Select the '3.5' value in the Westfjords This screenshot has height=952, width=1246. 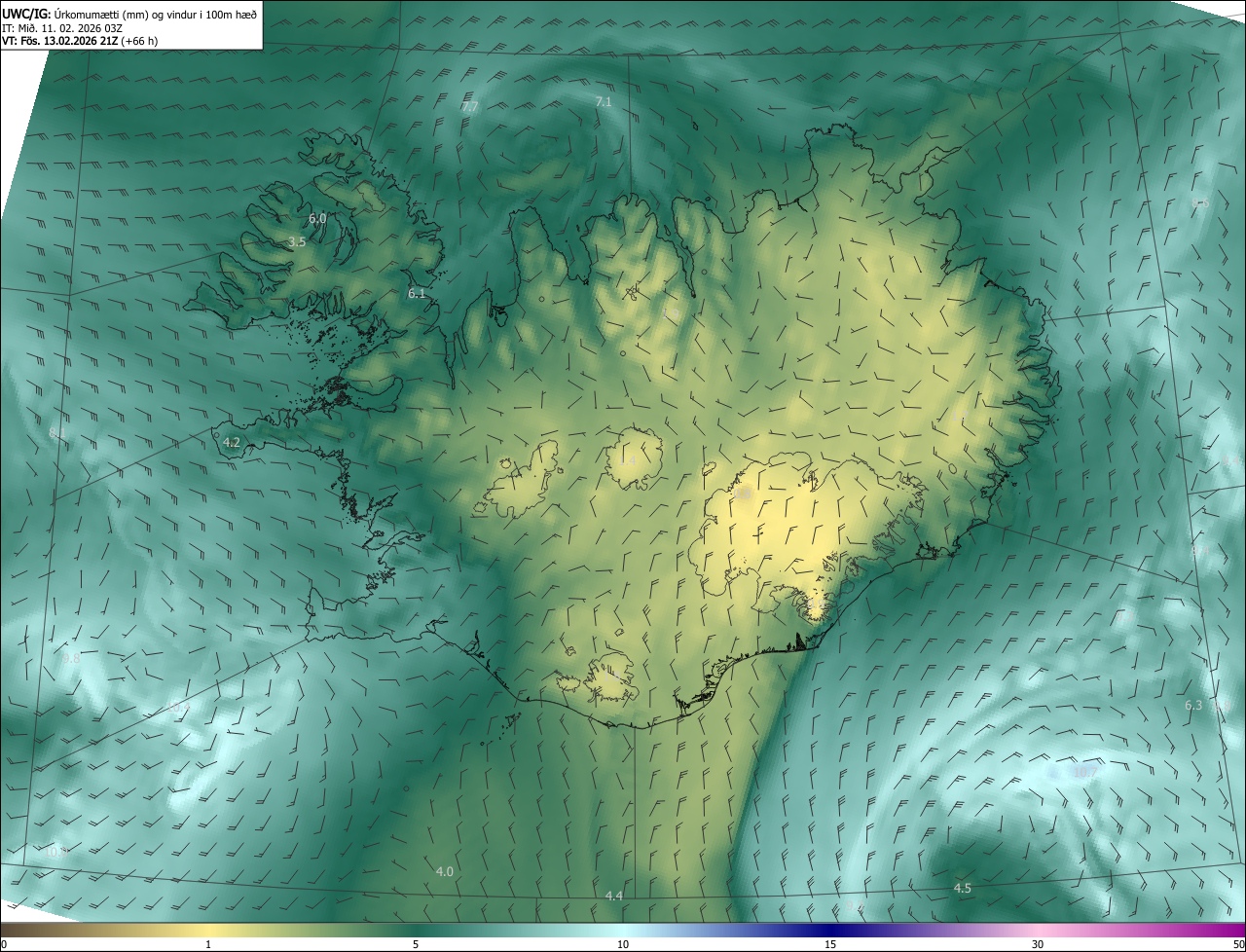coord(297,241)
